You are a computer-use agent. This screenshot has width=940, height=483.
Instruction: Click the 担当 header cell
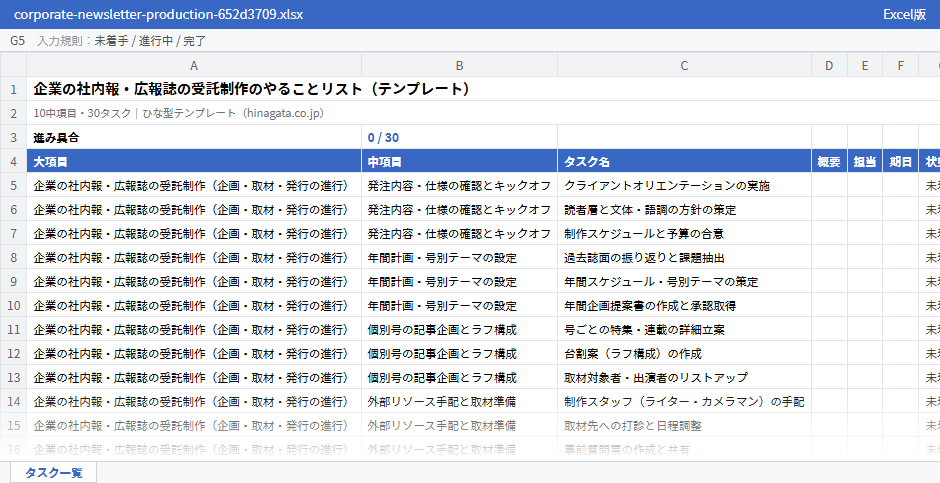pyautogui.click(x=864, y=161)
